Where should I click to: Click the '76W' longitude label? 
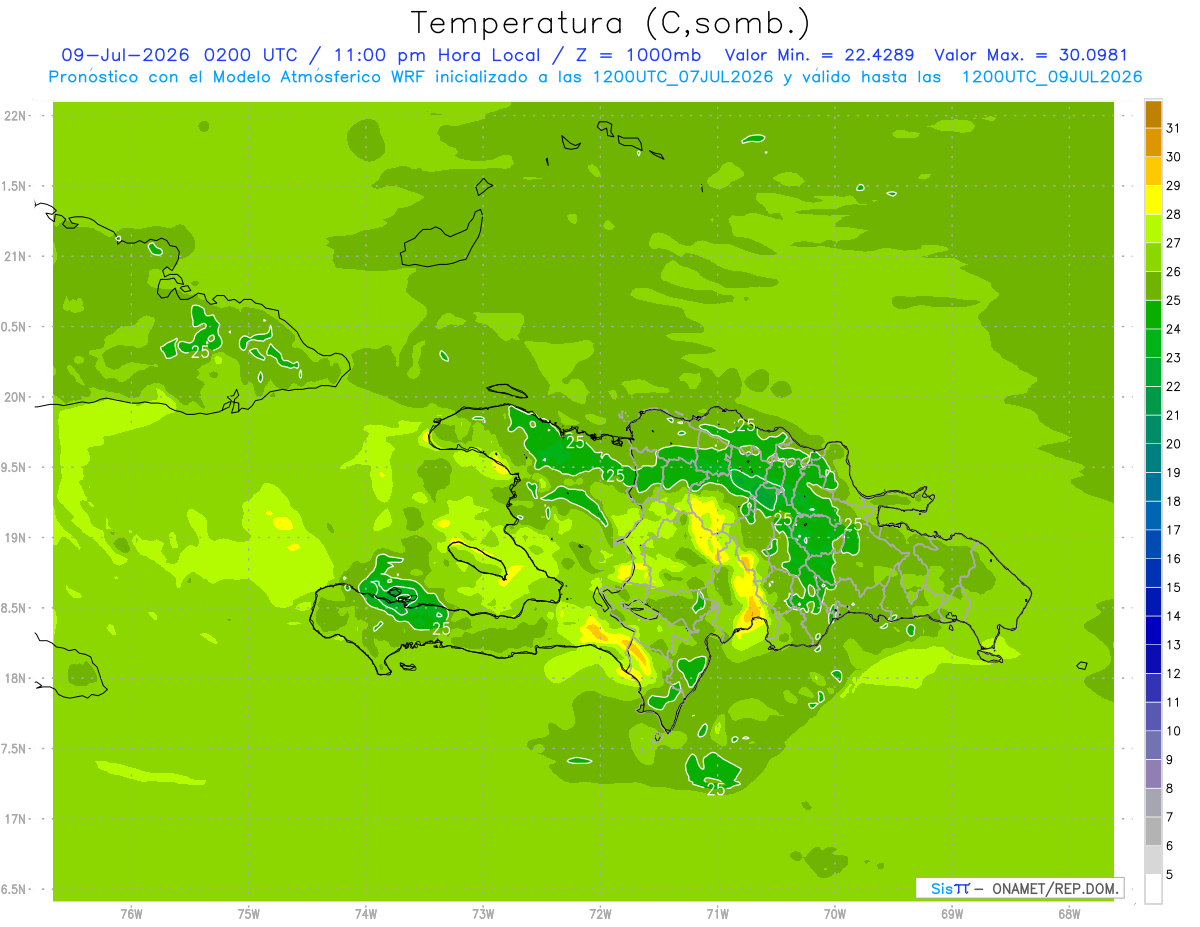131,914
